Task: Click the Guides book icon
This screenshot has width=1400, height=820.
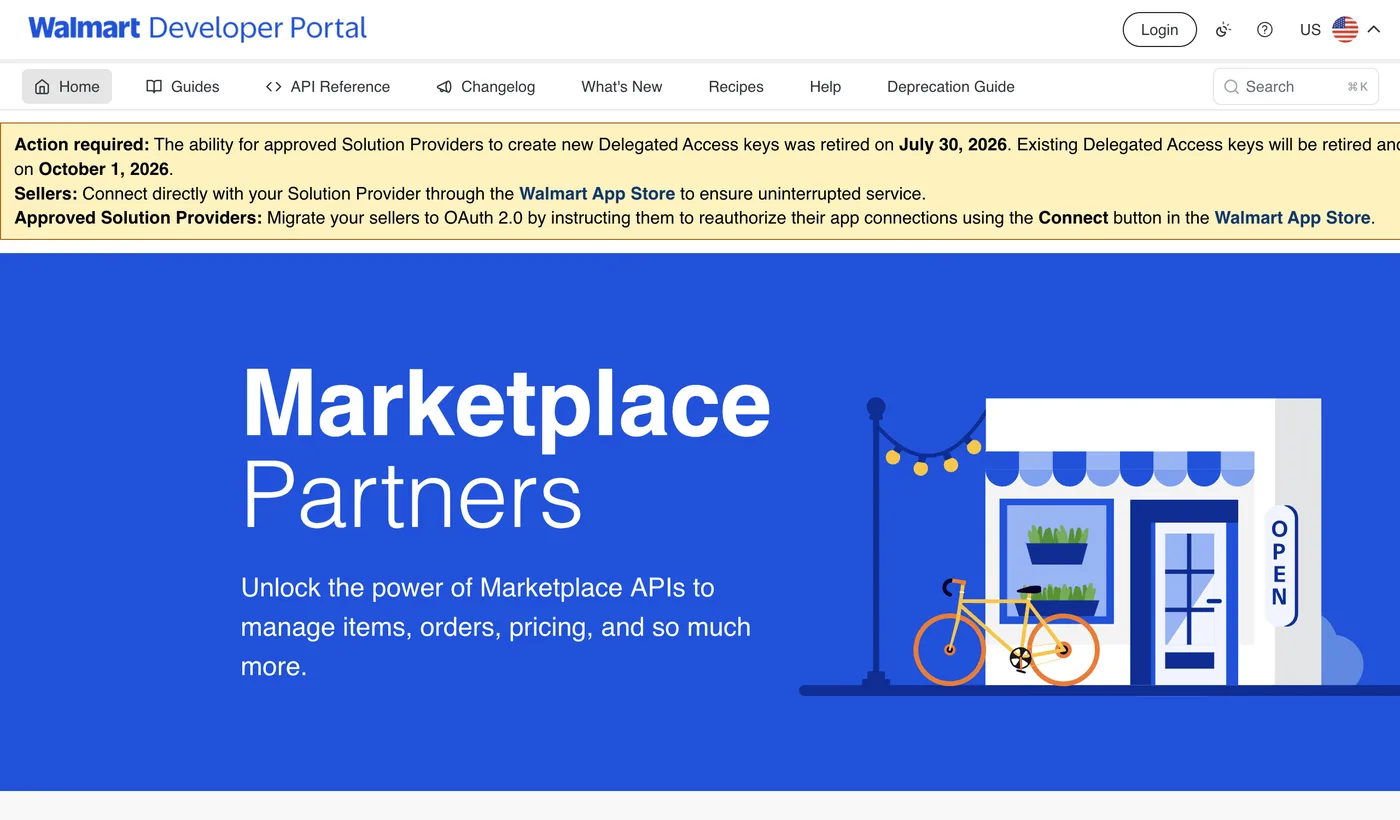Action: coord(154,87)
